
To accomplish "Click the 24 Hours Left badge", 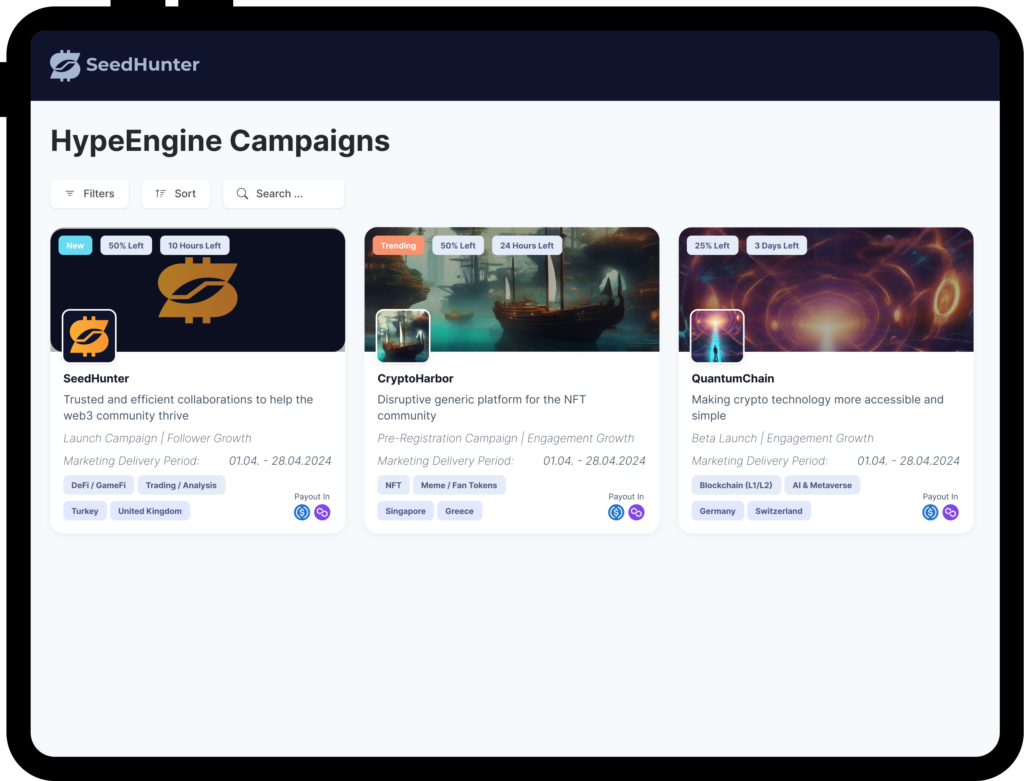I will (526, 246).
